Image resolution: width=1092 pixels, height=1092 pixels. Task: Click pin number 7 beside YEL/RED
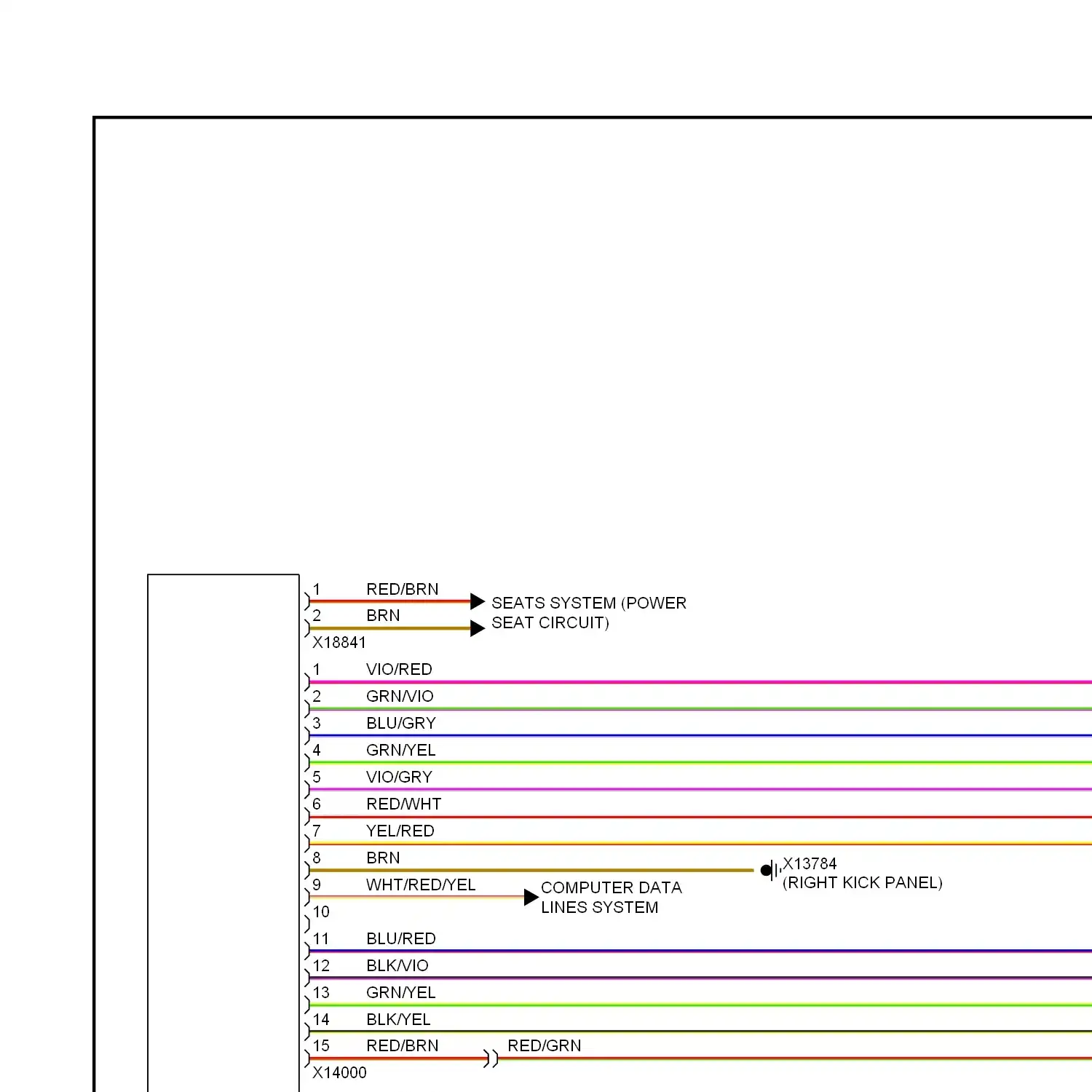(317, 831)
